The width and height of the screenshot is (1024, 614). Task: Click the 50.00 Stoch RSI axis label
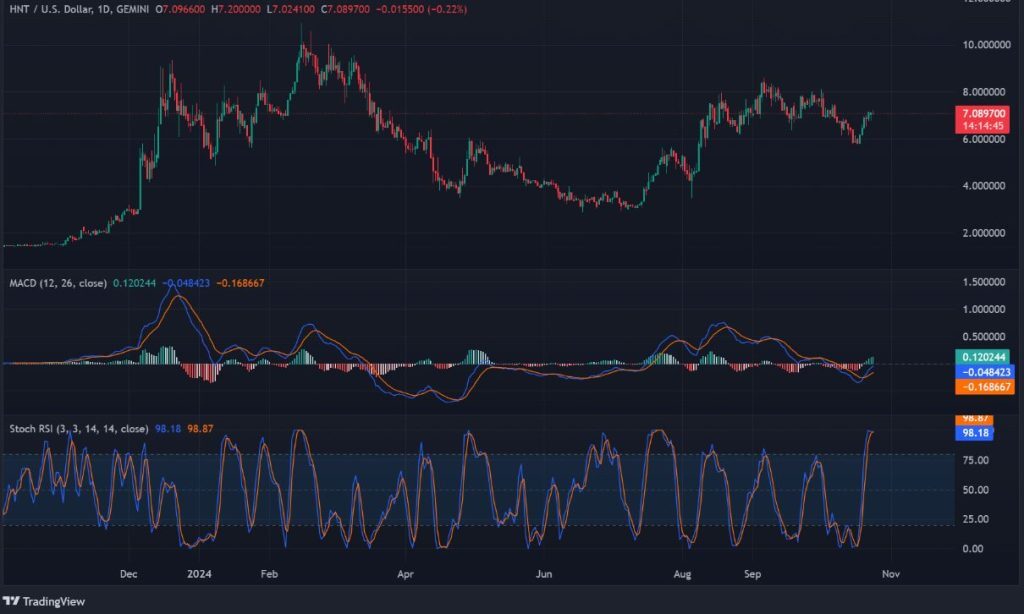(x=975, y=490)
